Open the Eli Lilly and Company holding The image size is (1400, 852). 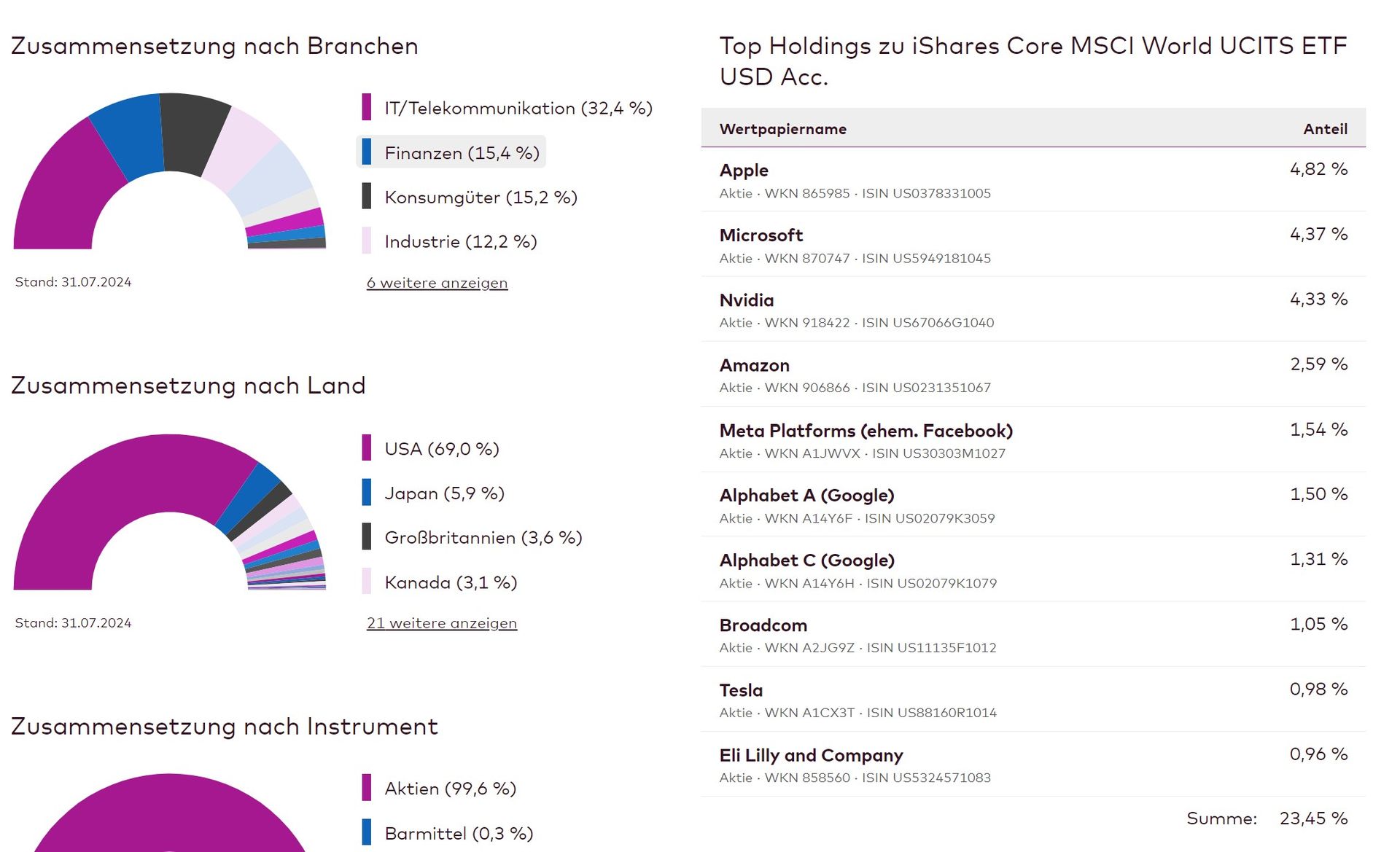point(811,756)
